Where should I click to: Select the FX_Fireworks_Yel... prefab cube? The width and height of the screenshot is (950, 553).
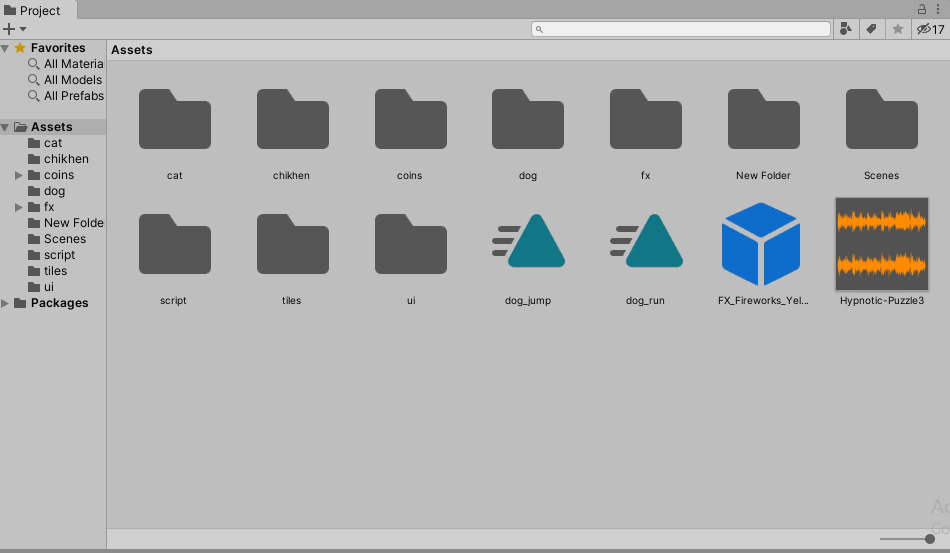pos(761,244)
